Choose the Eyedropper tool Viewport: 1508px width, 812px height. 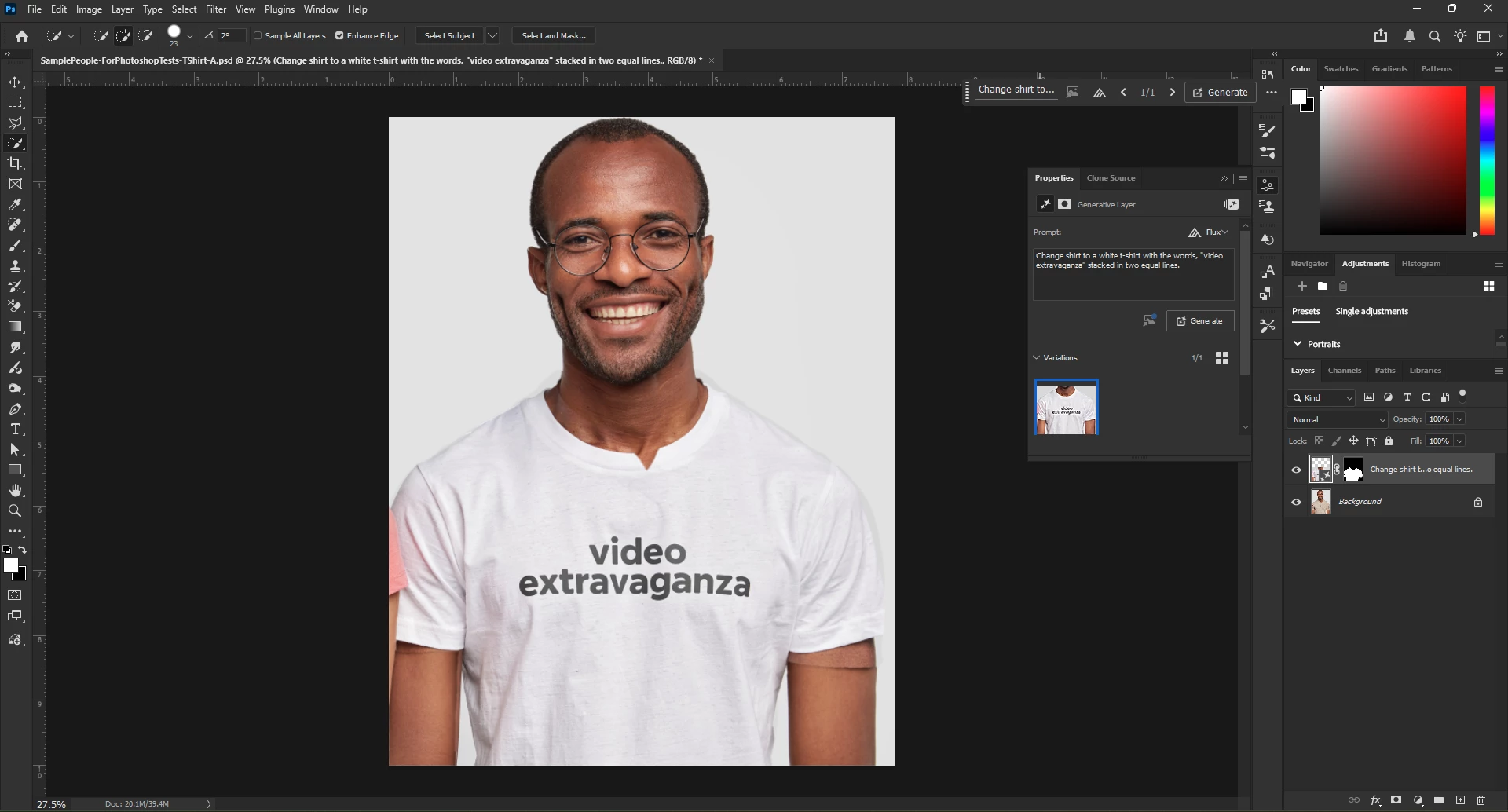tap(15, 205)
